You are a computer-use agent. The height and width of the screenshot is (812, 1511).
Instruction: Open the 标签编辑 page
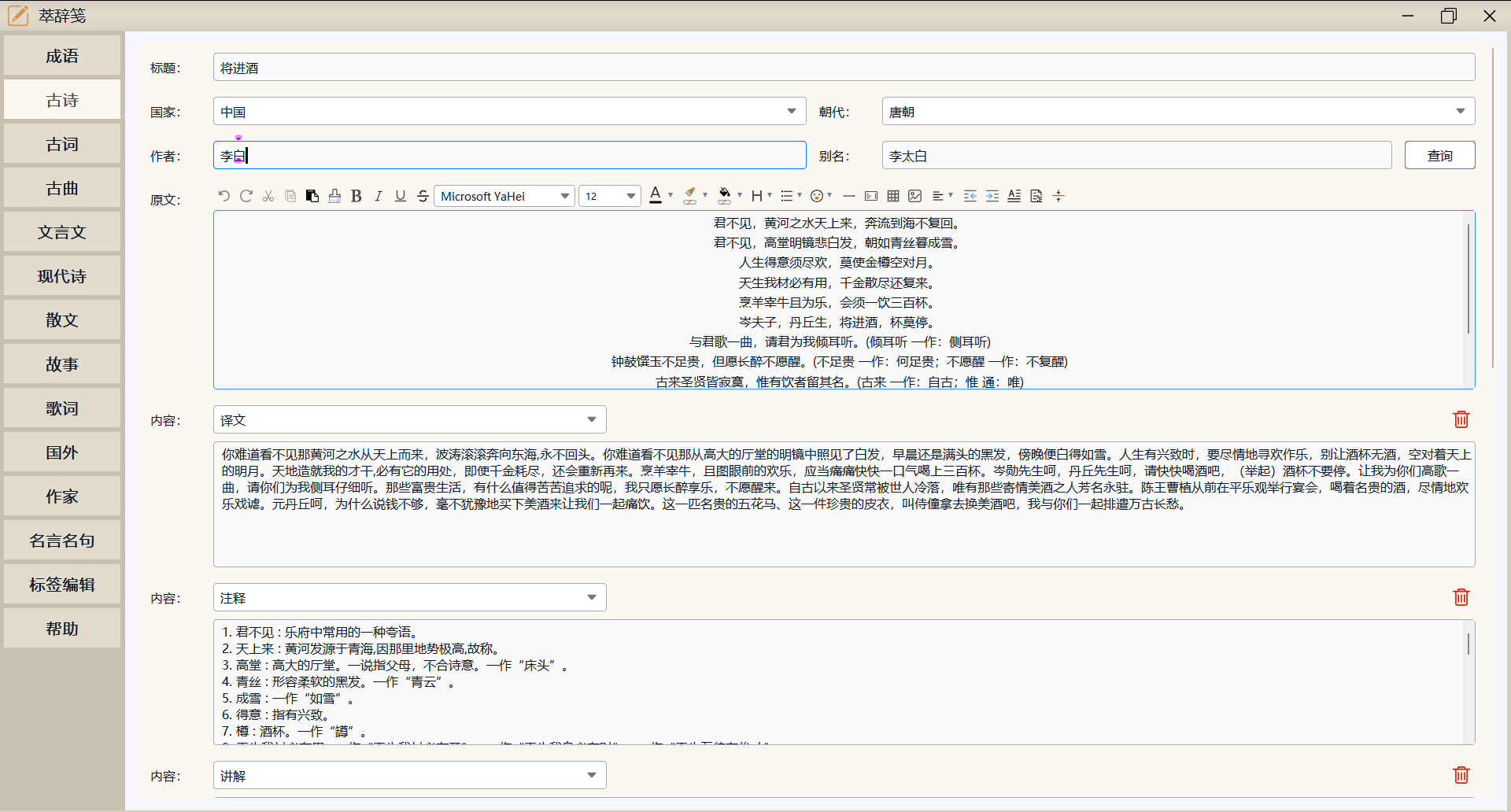pos(62,585)
